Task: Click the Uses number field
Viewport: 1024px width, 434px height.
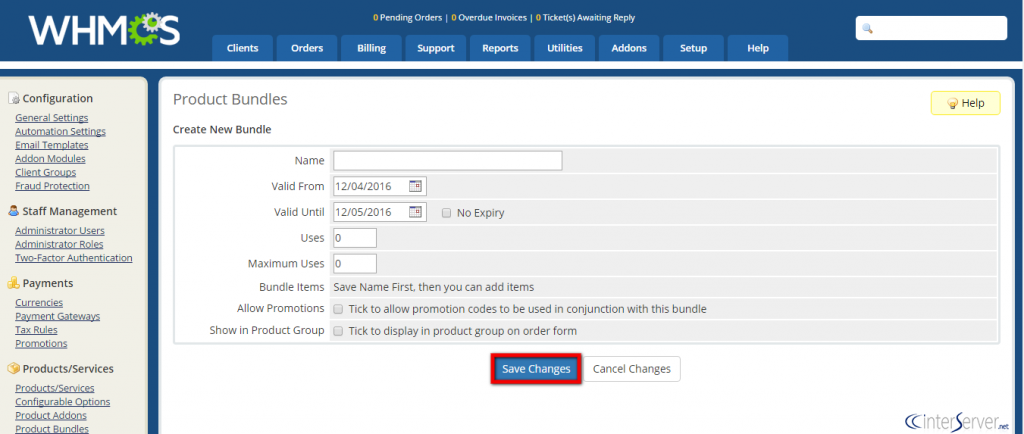Action: click(x=355, y=238)
